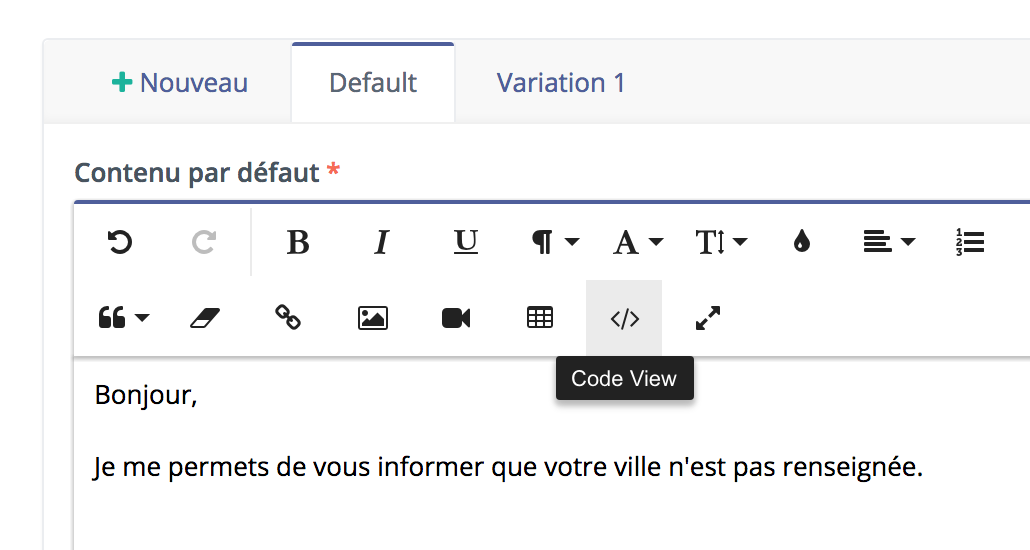Open the text color picker droplet

coord(801,242)
